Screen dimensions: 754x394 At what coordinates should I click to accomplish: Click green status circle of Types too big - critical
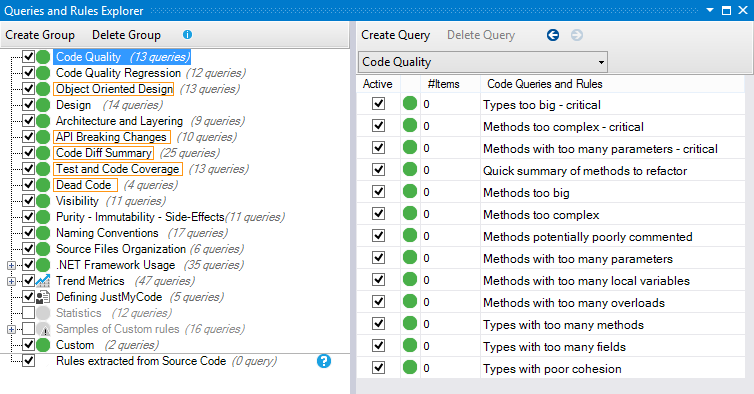pos(410,103)
